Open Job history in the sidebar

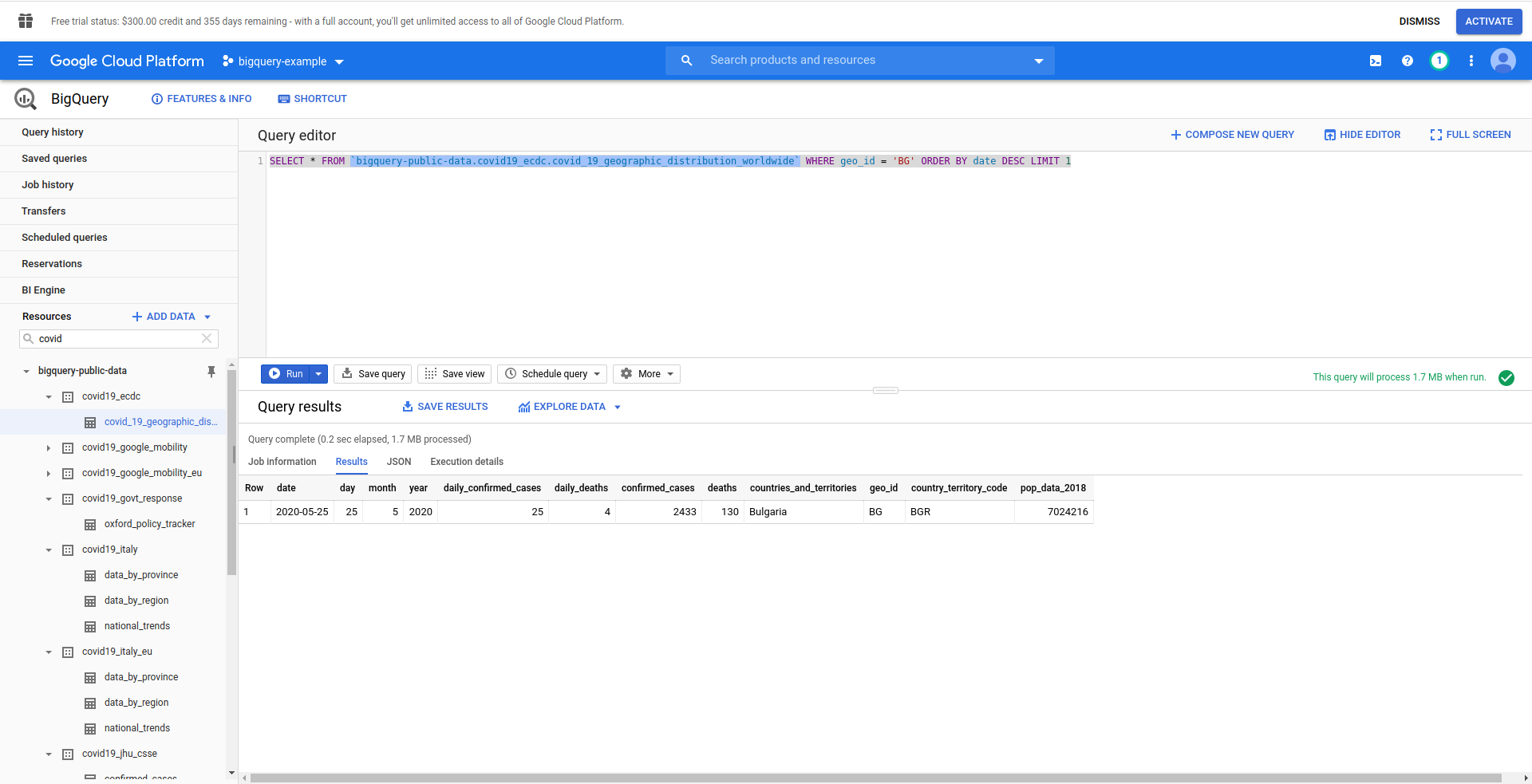119,185
